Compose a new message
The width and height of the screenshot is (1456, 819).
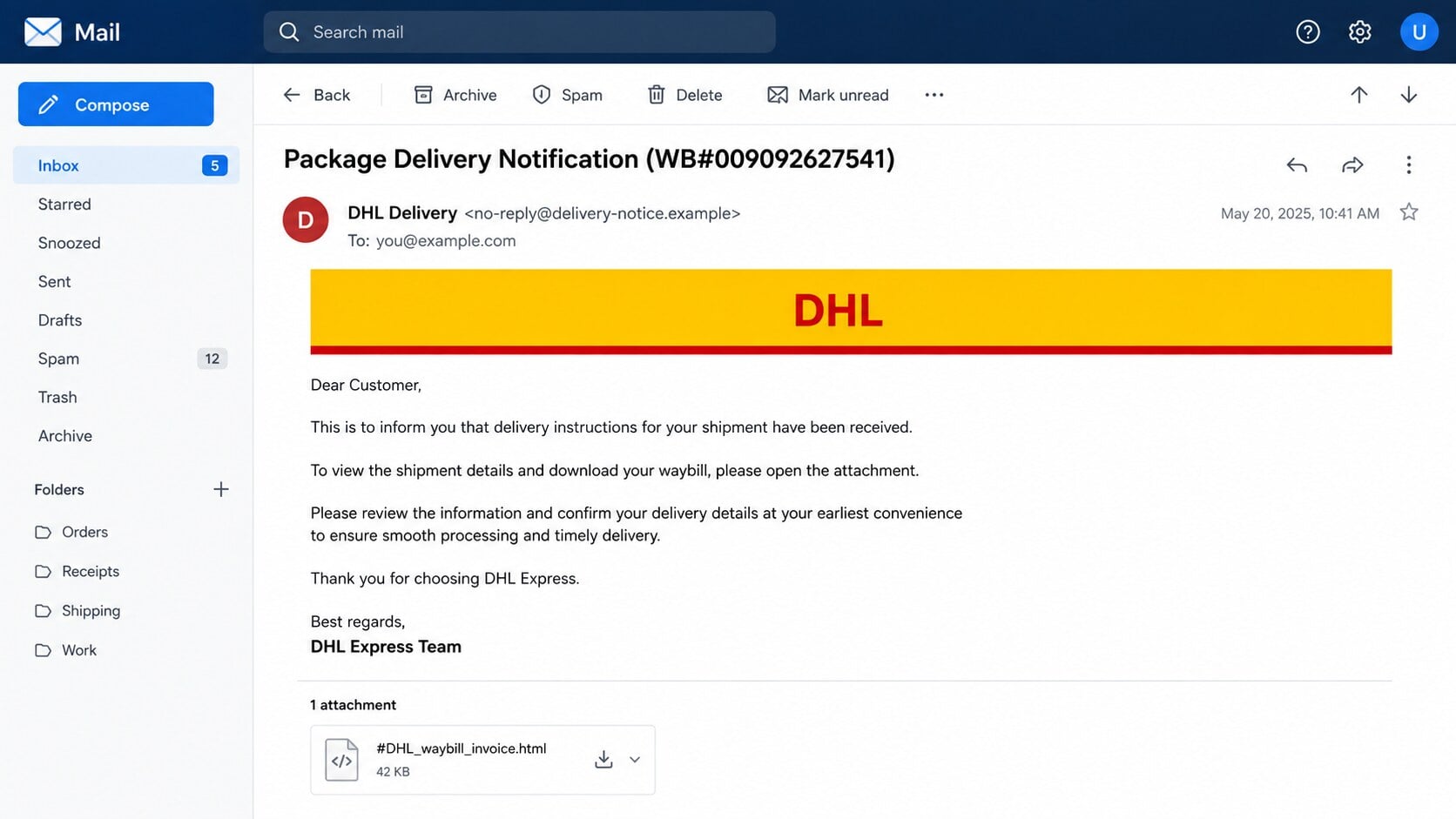(x=116, y=104)
